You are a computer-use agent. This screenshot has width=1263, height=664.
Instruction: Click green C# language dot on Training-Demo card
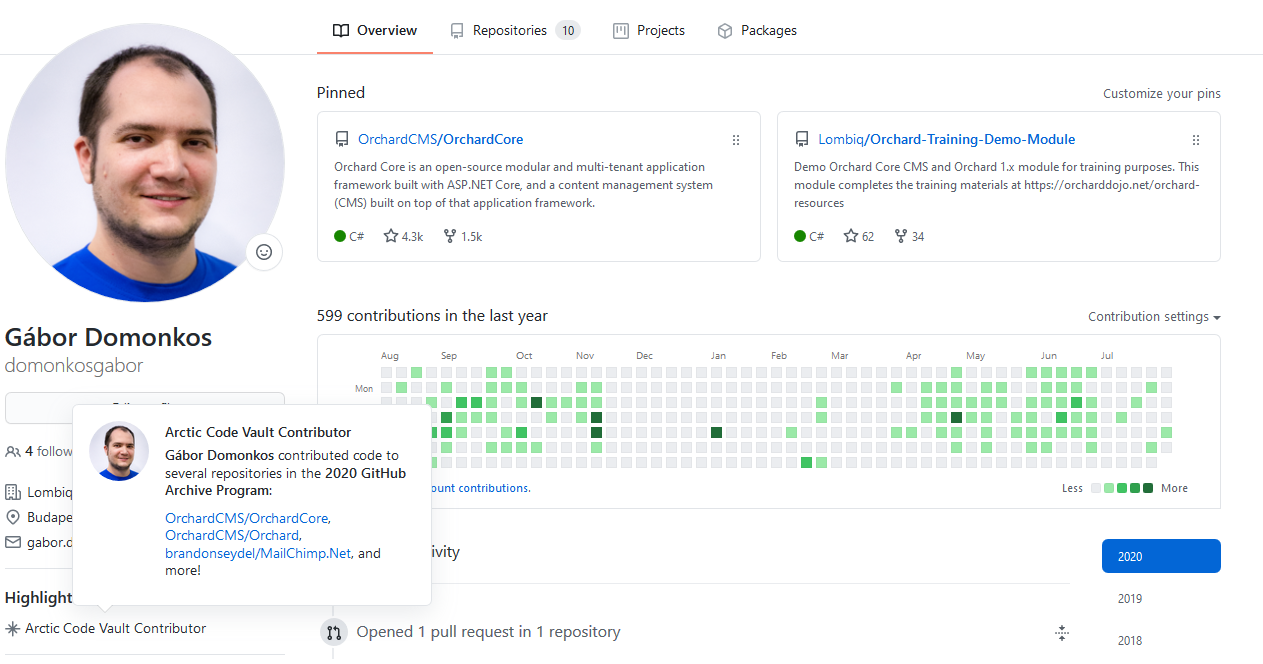pos(800,237)
